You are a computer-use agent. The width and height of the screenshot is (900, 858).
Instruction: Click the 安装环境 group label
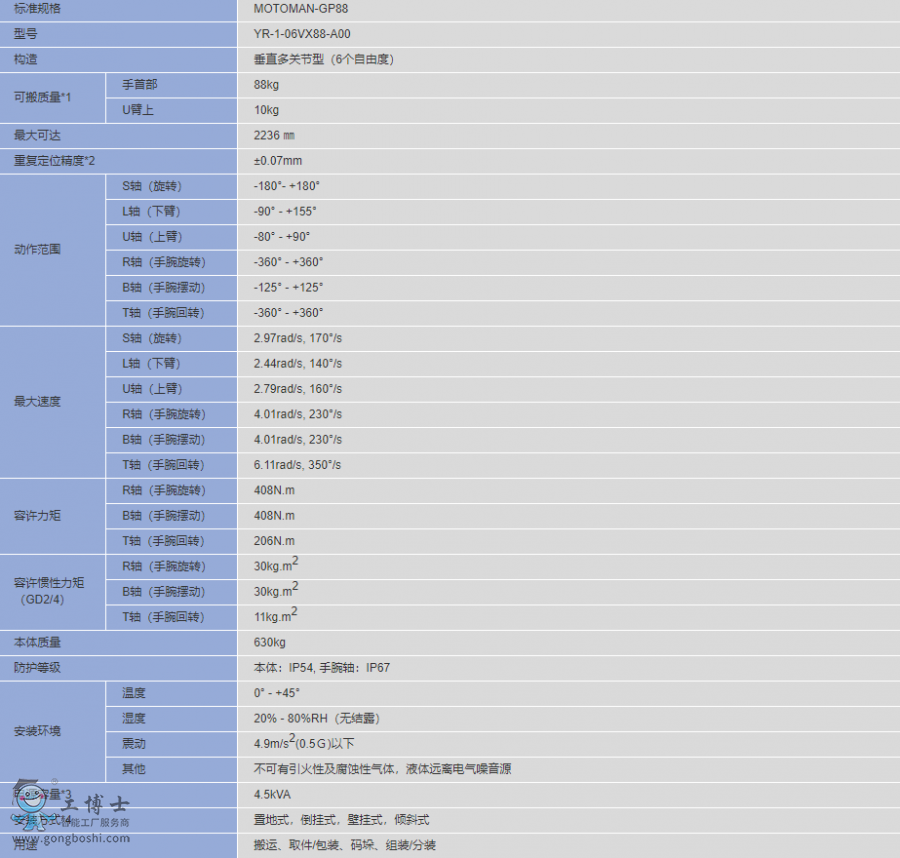[37, 731]
